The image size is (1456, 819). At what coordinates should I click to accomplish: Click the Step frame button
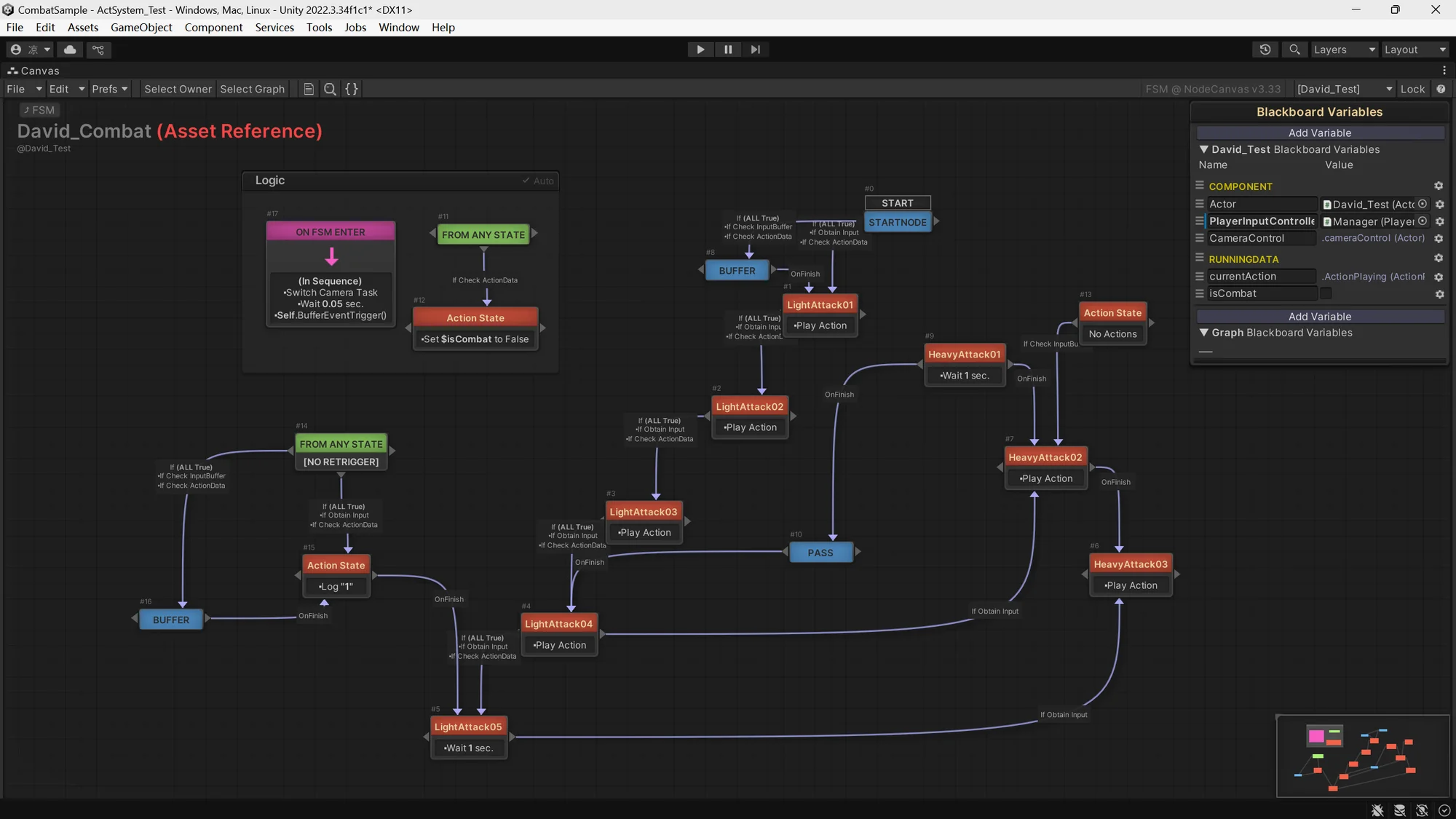[755, 50]
